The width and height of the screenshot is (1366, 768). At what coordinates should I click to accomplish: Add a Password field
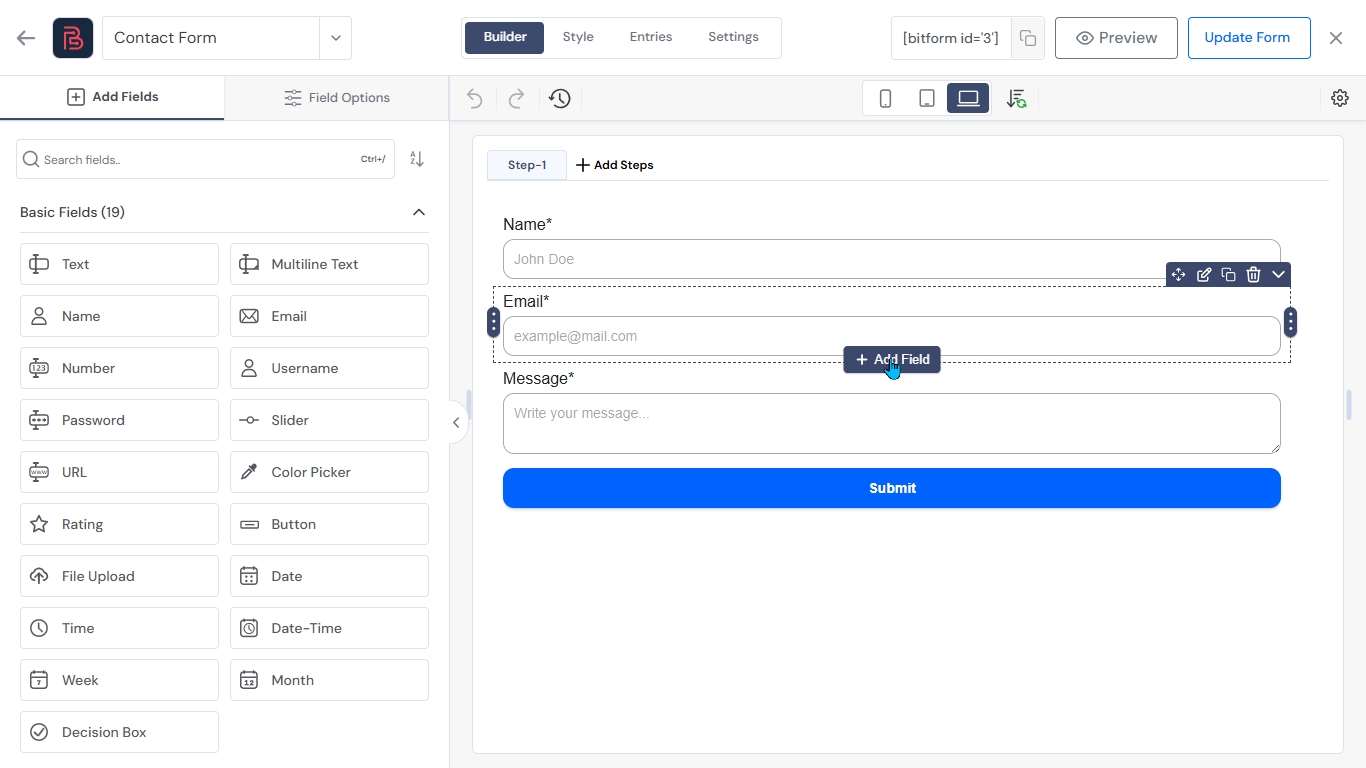119,420
